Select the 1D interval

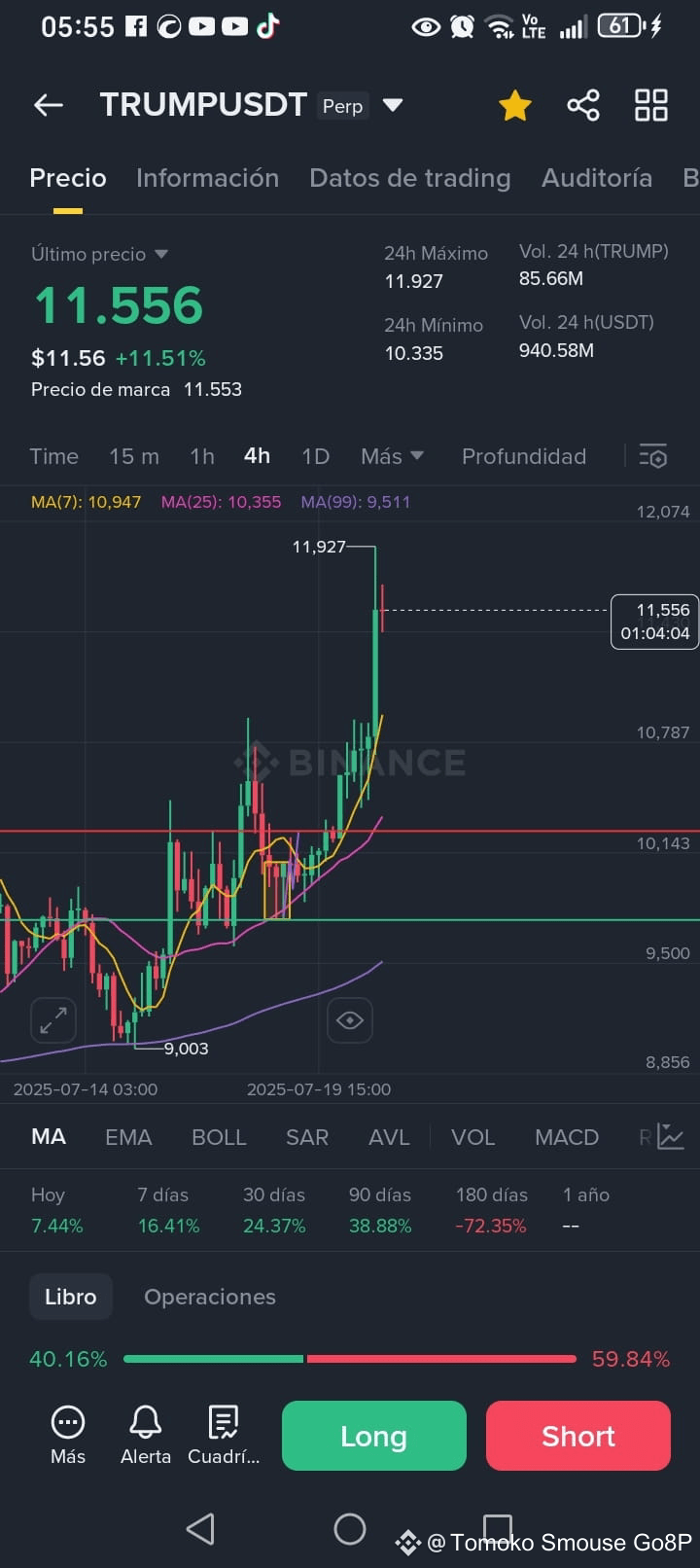[316, 456]
